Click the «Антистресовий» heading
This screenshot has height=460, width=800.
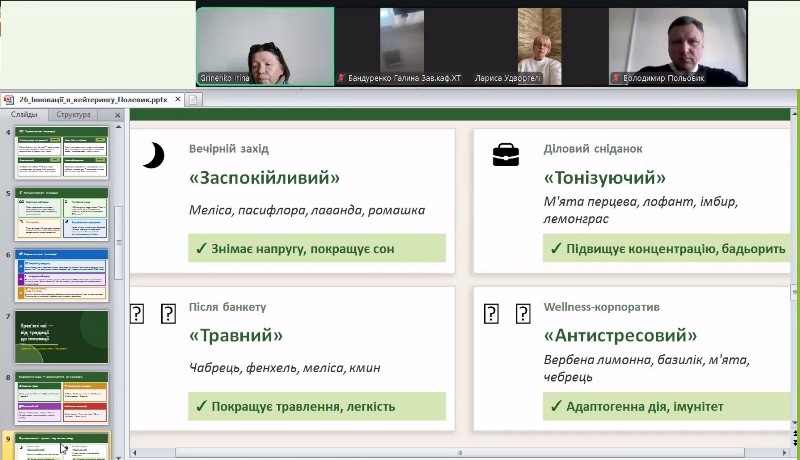(620, 335)
